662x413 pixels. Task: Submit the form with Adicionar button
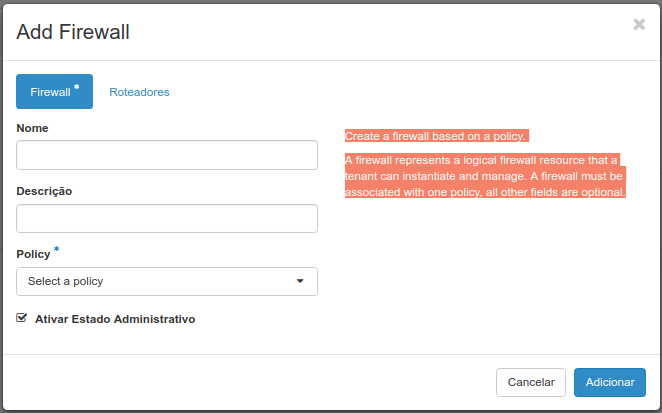(x=610, y=382)
